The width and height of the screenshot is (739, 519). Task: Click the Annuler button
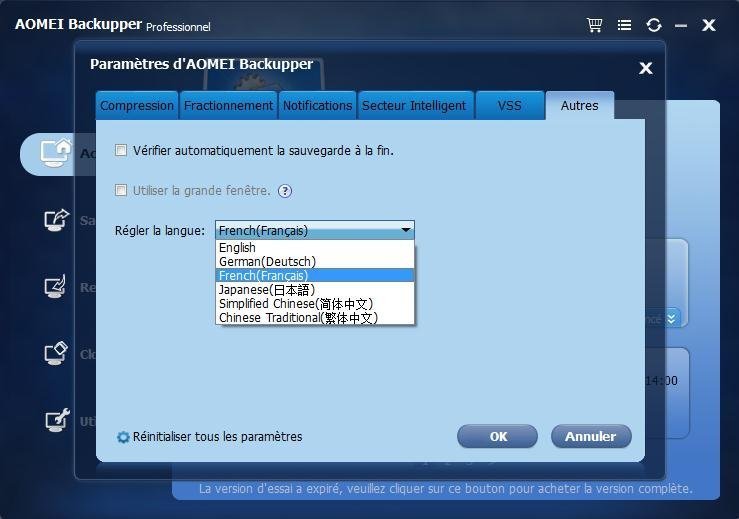[x=591, y=437]
